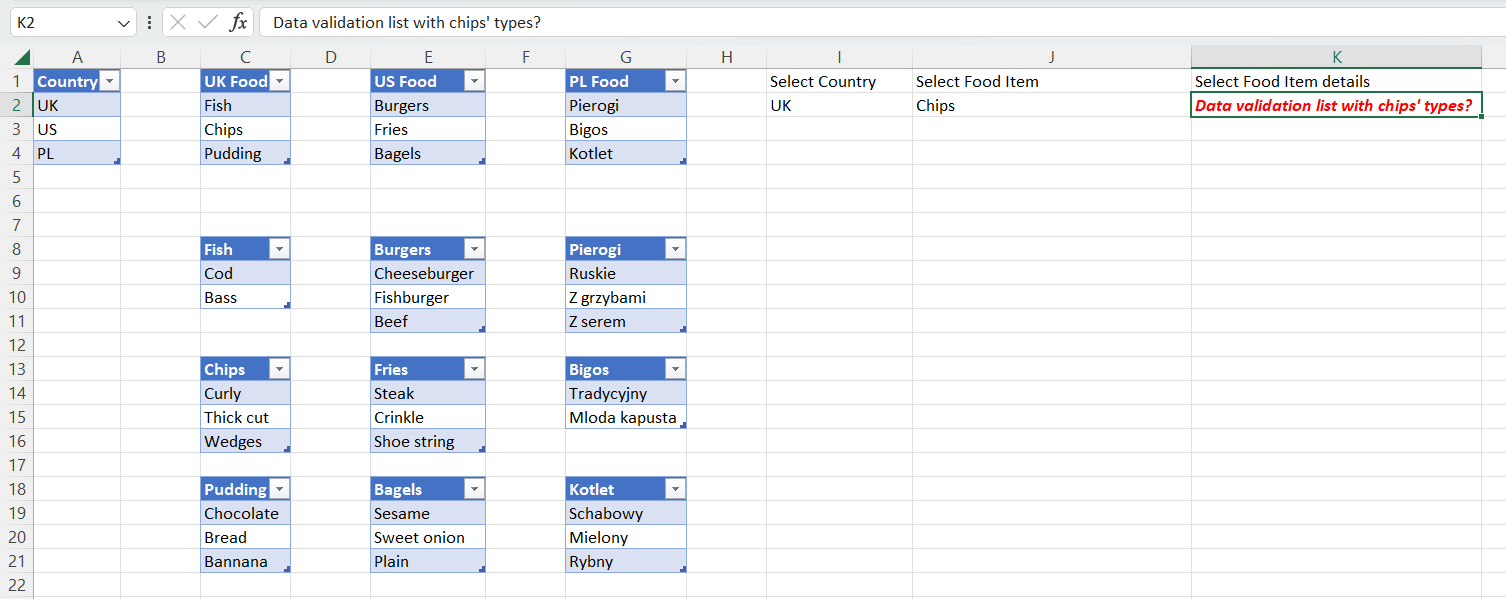Open the Country column filter dropdown

point(110,81)
